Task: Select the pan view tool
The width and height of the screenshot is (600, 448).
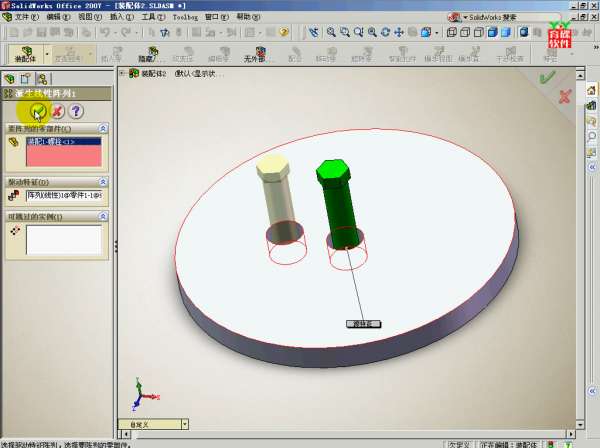Action: click(399, 32)
